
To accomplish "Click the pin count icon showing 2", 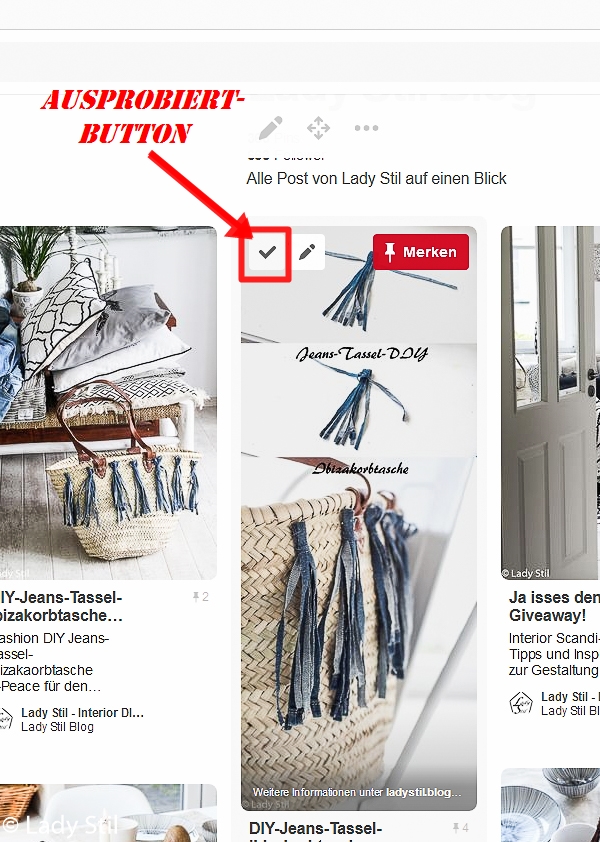I will [x=200, y=597].
